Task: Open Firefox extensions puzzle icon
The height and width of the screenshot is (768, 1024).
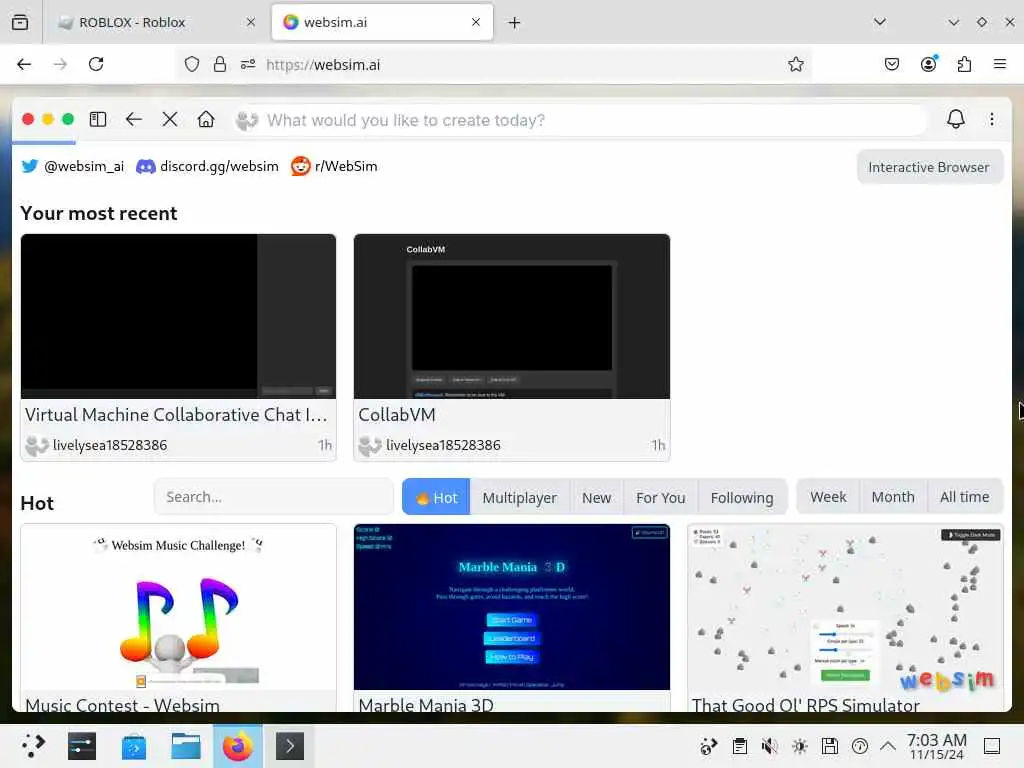Action: [x=964, y=64]
